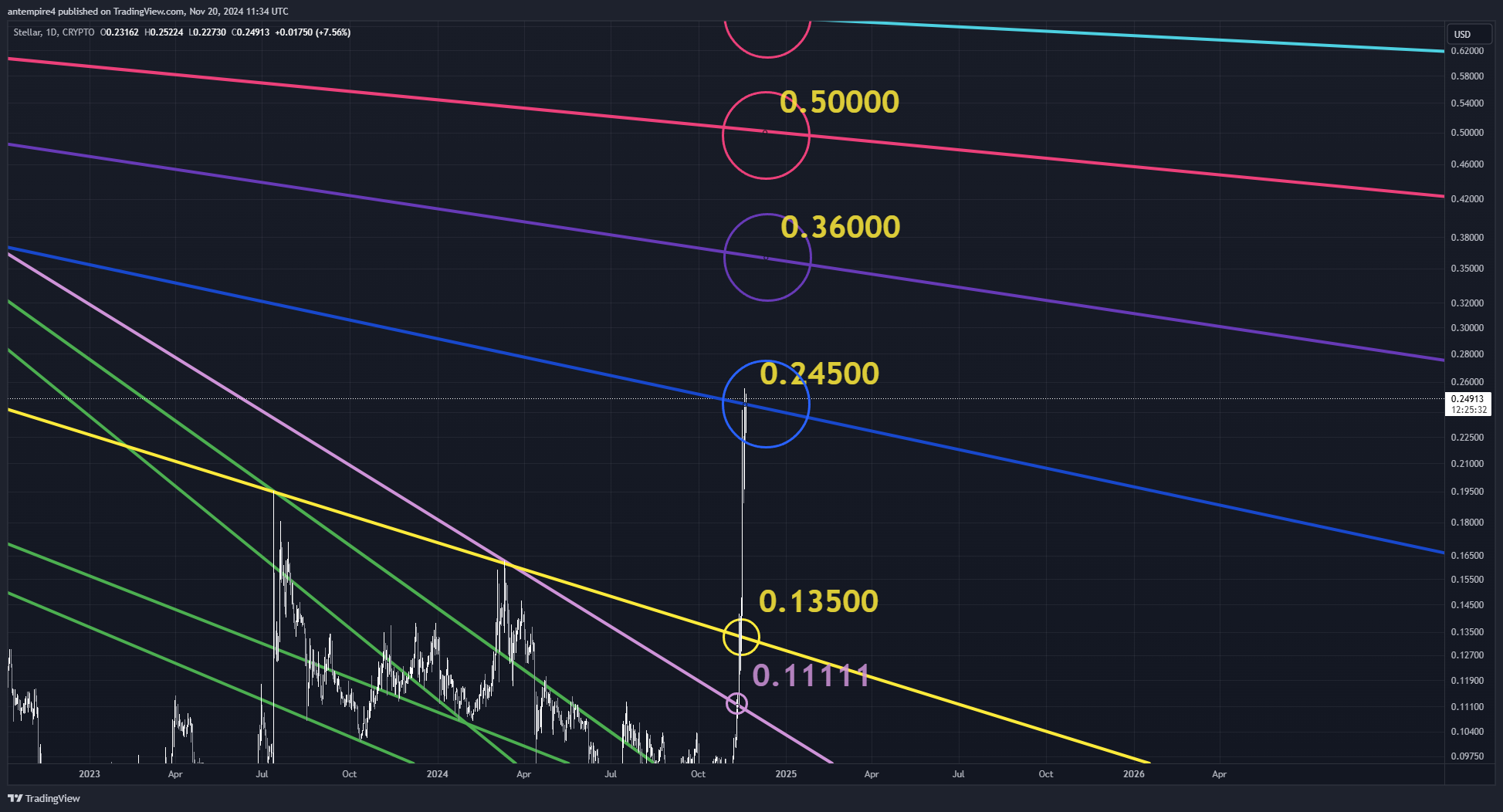Click the 0.13500 price scale value
Screen dimensions: 1503x812
tap(1467, 632)
